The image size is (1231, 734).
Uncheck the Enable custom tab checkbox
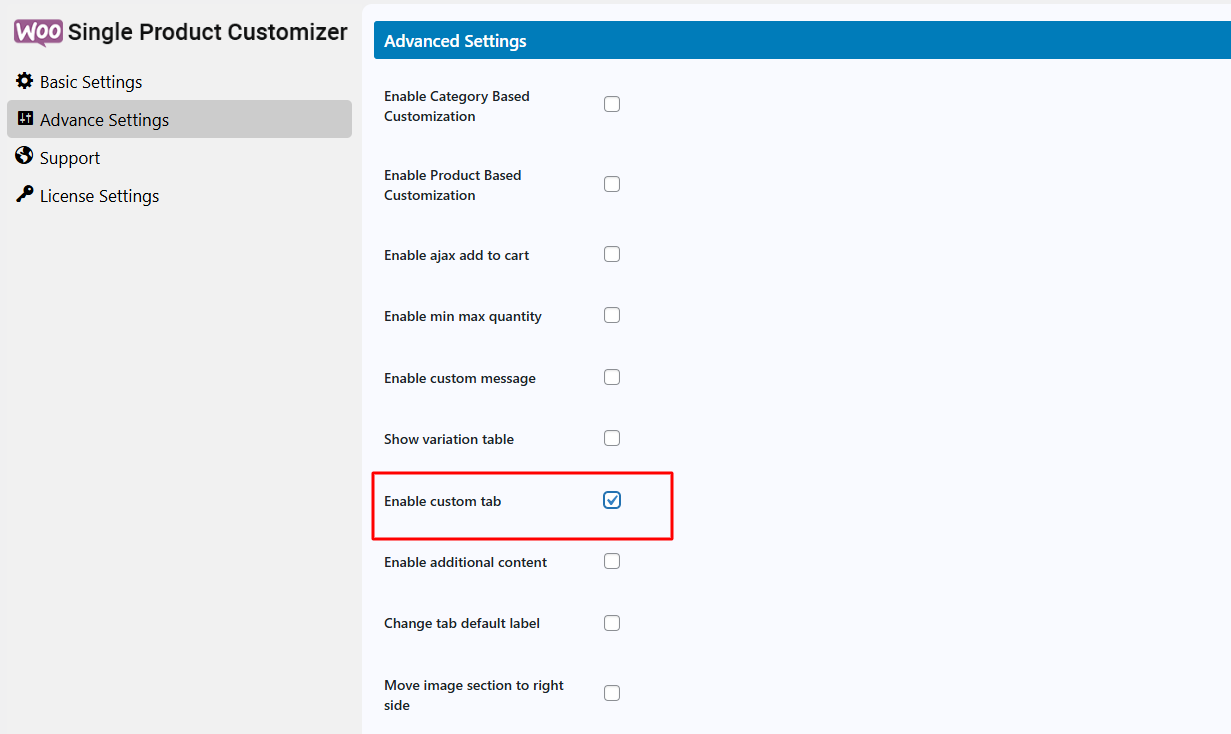(612, 500)
